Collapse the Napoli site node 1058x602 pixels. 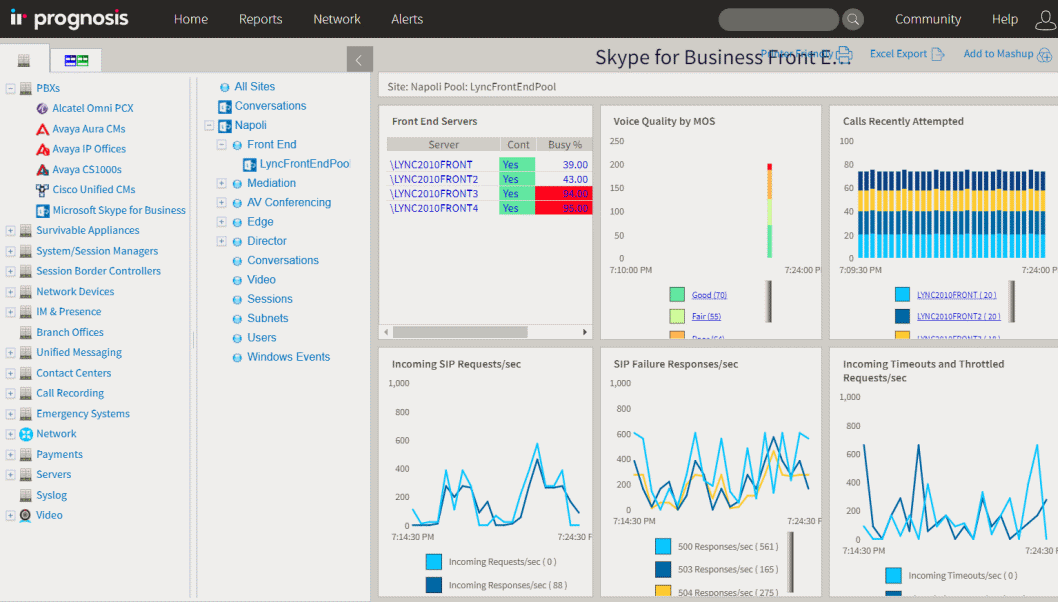click(x=209, y=126)
